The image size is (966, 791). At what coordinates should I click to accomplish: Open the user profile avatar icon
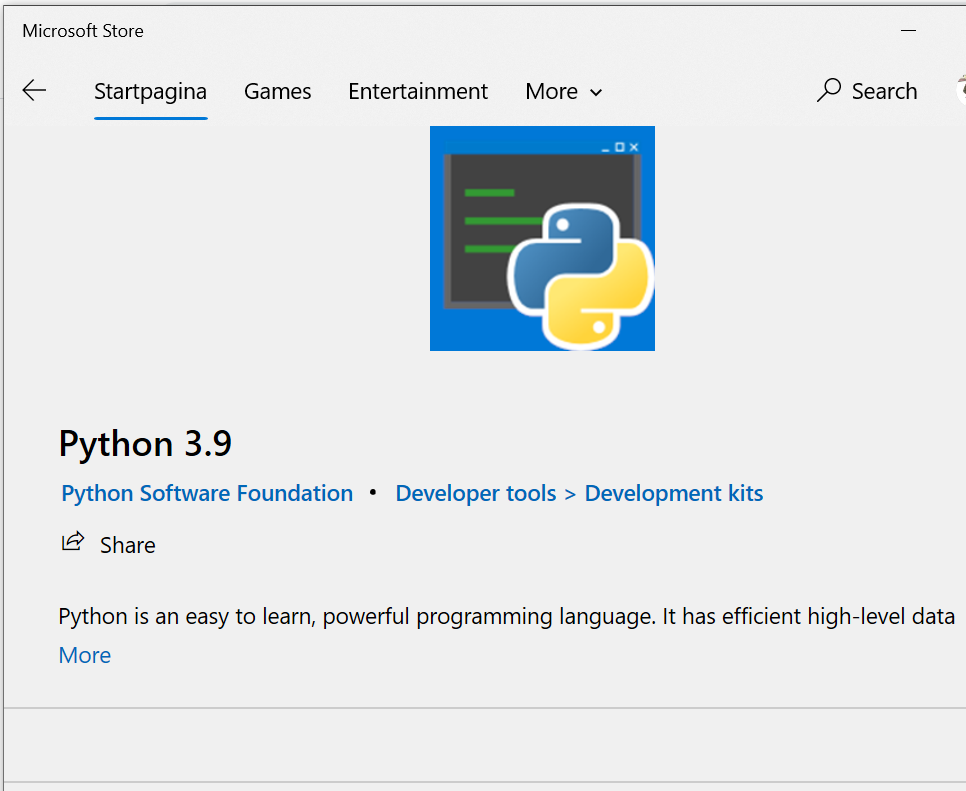[961, 88]
